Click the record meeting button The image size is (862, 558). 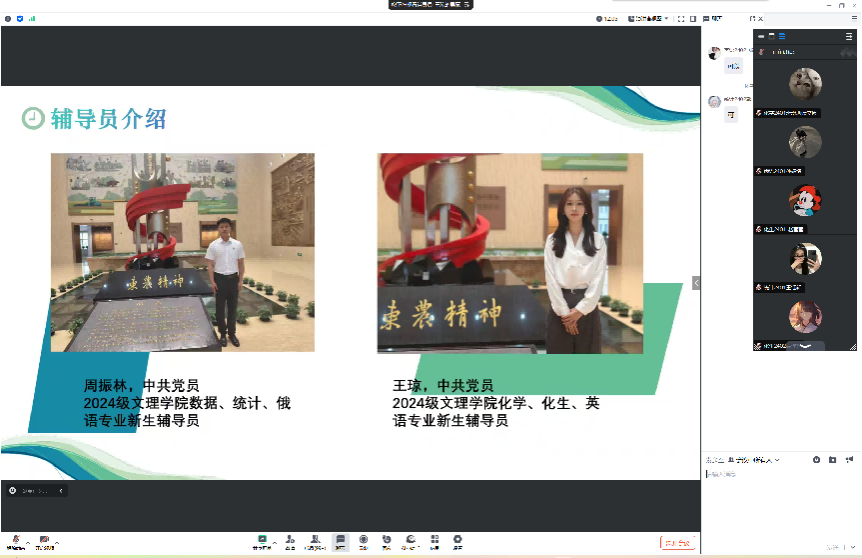[363, 542]
